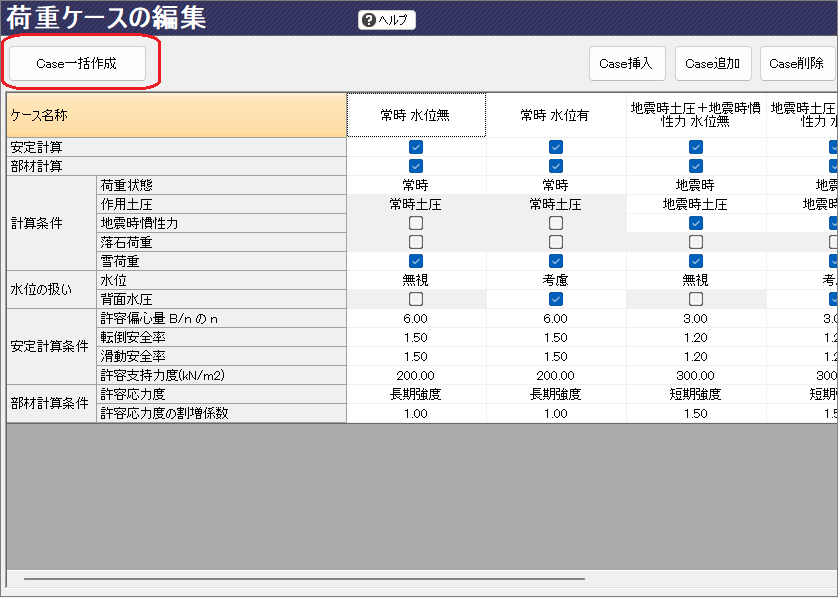Select the 常時 水位有 case name header
This screenshot has height=598, width=838.
pos(556,115)
